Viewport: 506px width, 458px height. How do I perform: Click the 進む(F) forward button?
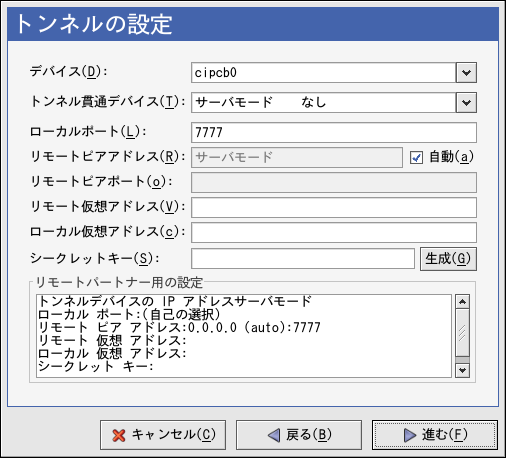435,435
